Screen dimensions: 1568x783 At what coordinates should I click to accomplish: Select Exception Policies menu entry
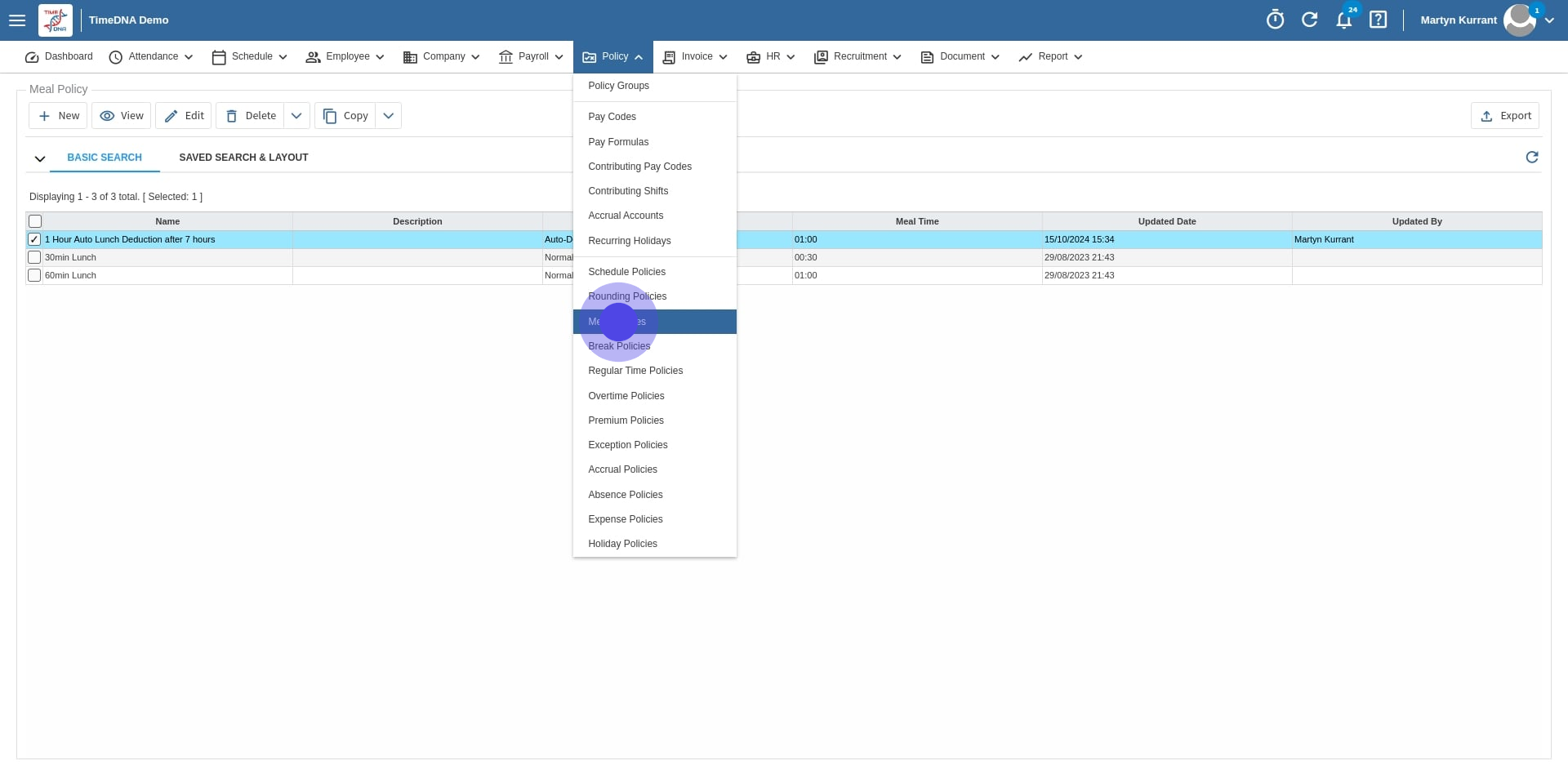[x=655, y=445]
